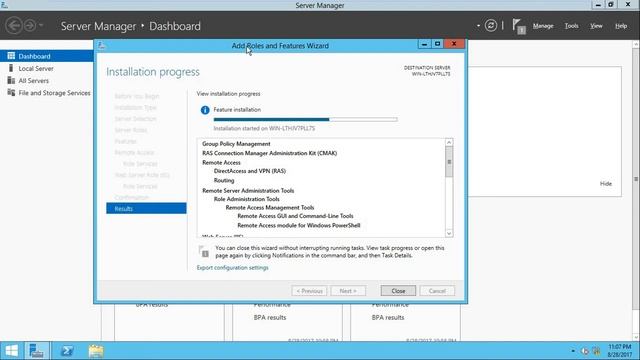Click the Server Manager back arrow
Screen dimensions: 640x360
(x=13, y=26)
